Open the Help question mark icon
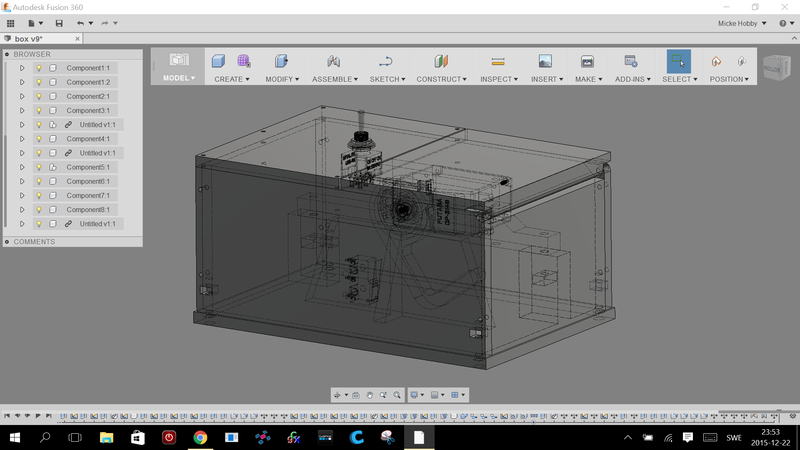This screenshot has width=800, height=450. [783, 23]
